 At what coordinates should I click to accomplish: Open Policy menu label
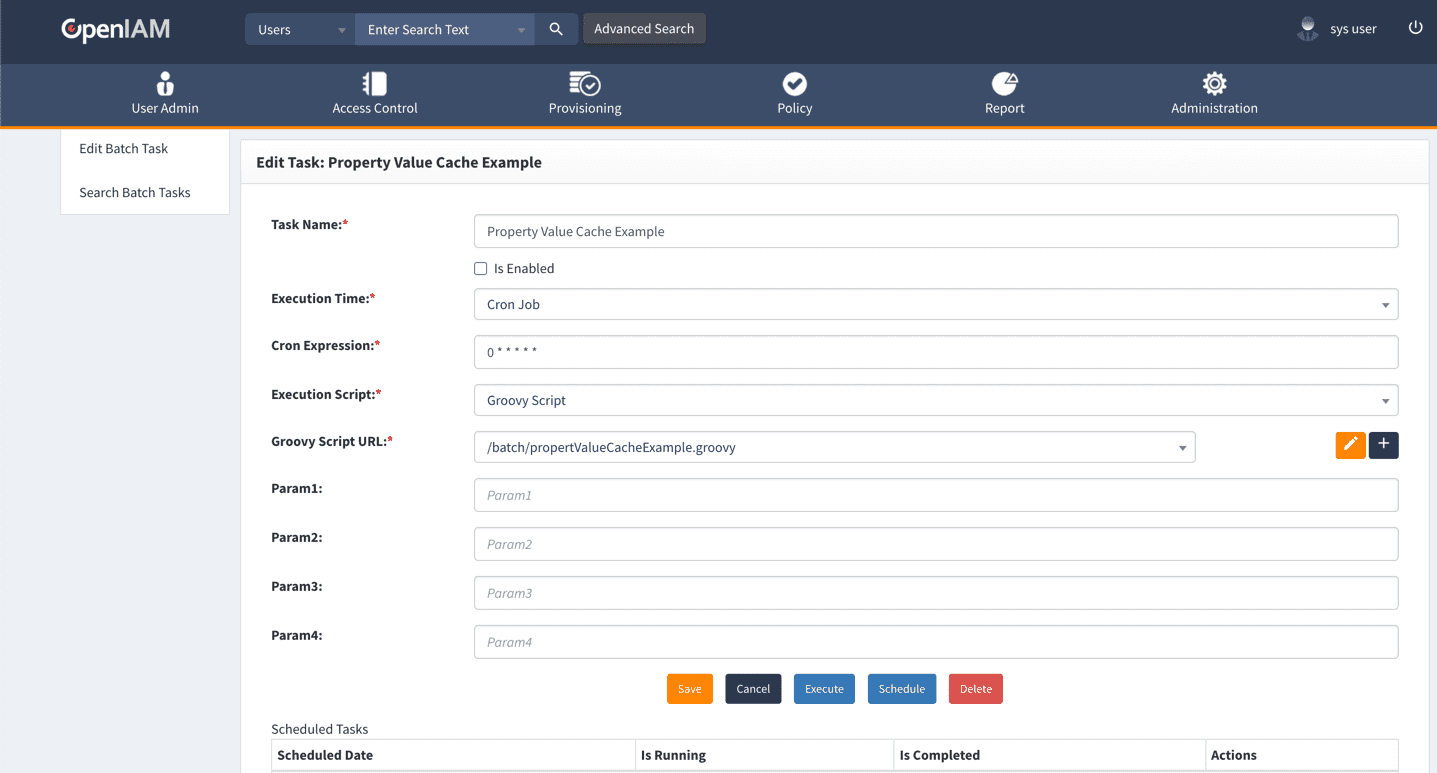pyautogui.click(x=795, y=108)
